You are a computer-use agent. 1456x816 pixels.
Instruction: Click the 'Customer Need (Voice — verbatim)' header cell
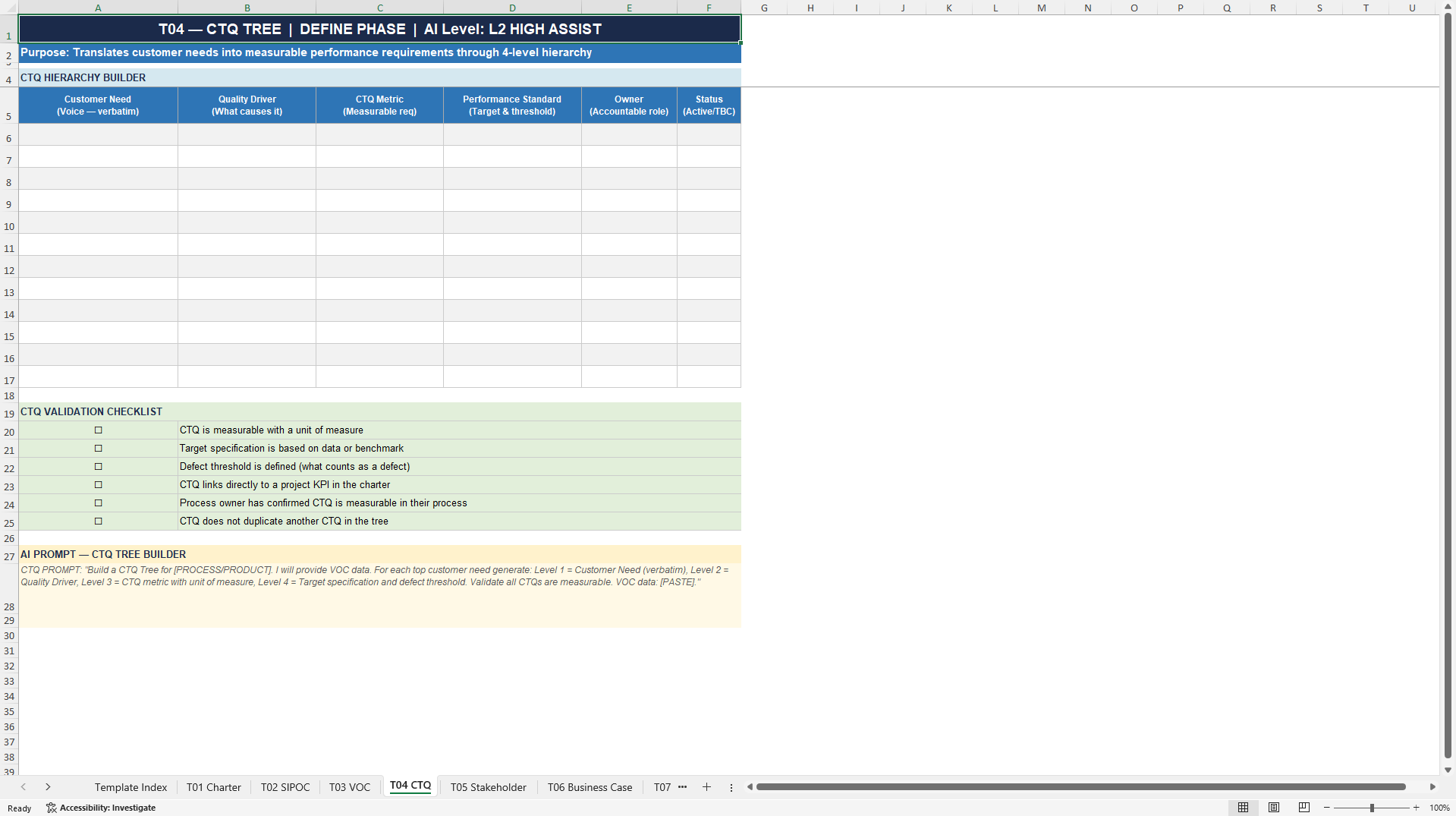point(98,106)
